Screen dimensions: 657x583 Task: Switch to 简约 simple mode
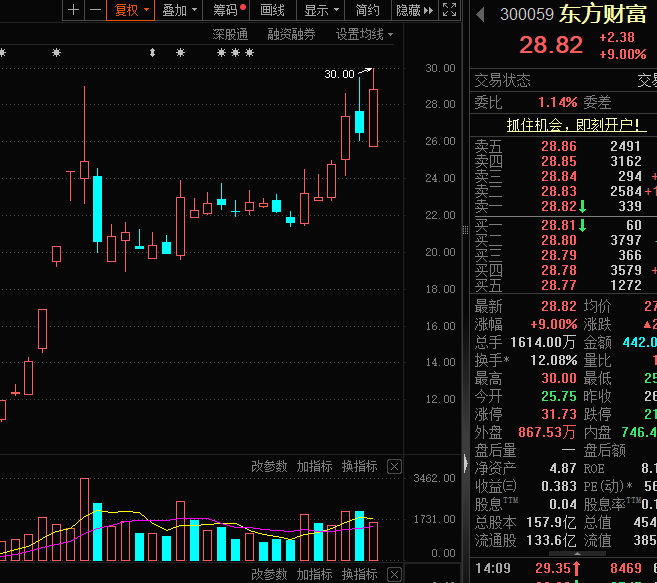point(367,10)
